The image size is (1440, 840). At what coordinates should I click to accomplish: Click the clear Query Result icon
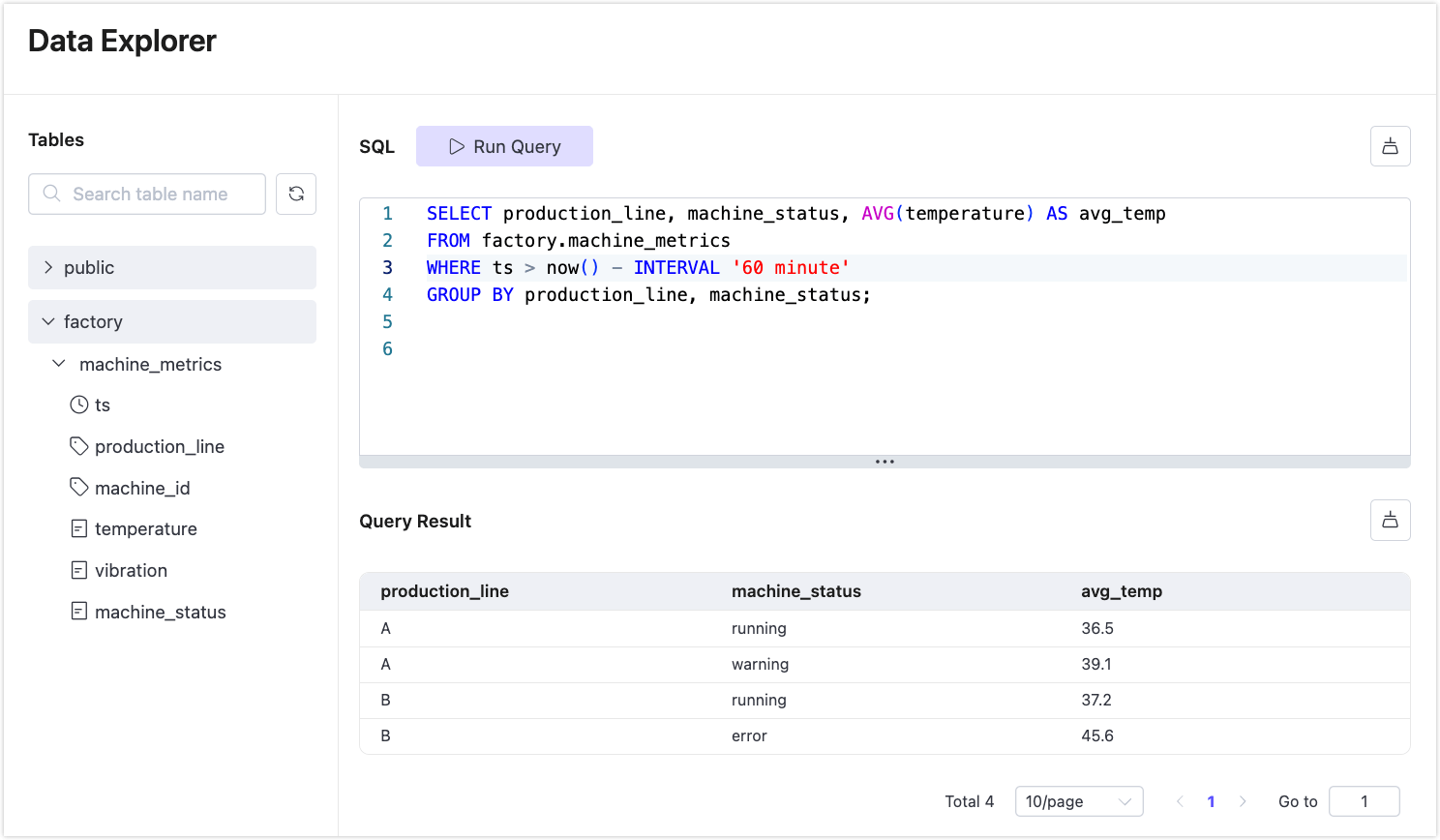click(x=1390, y=521)
